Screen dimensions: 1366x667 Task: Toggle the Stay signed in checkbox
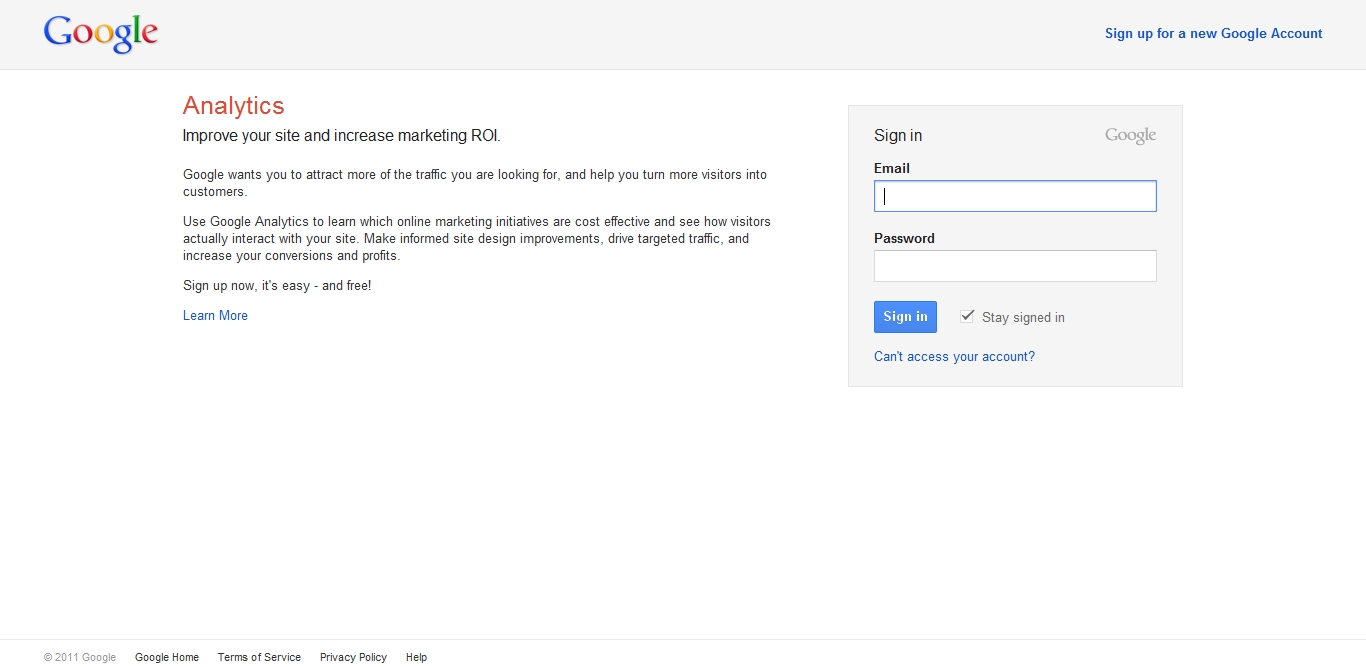pyautogui.click(x=967, y=316)
